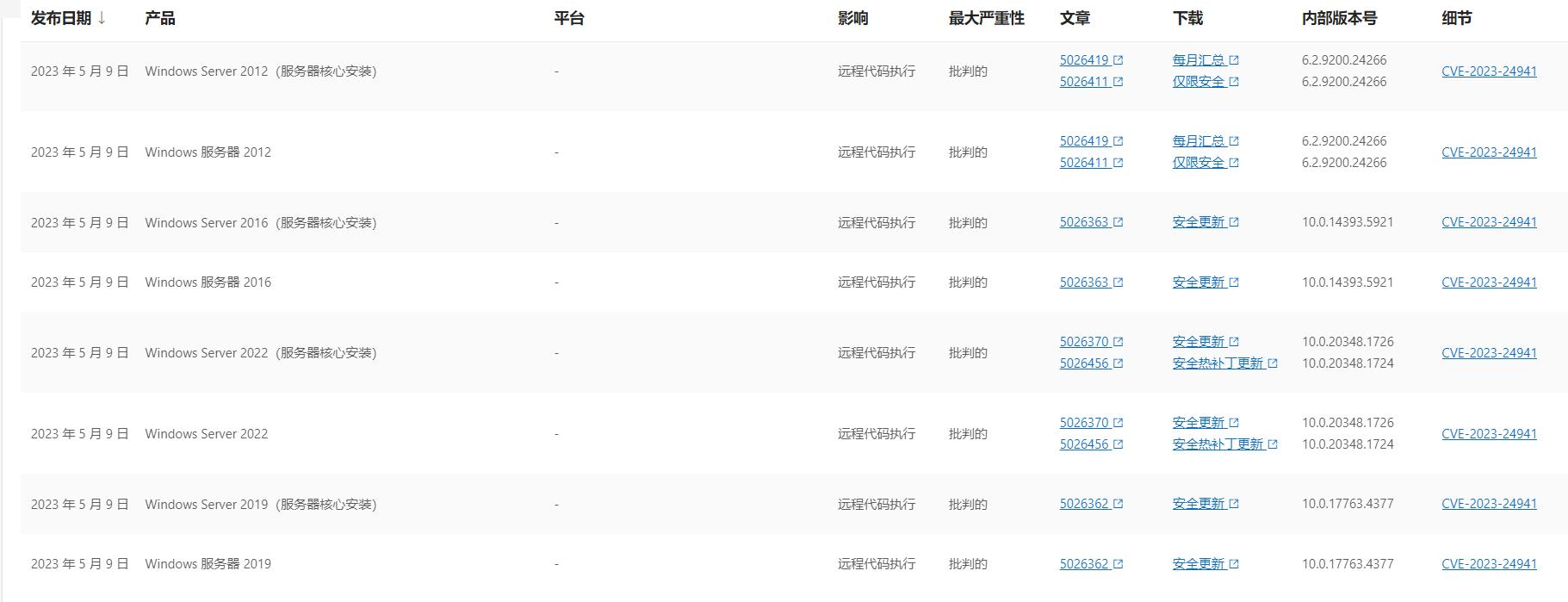Select product cell Windows 服务器 2019

pyautogui.click(x=208, y=564)
